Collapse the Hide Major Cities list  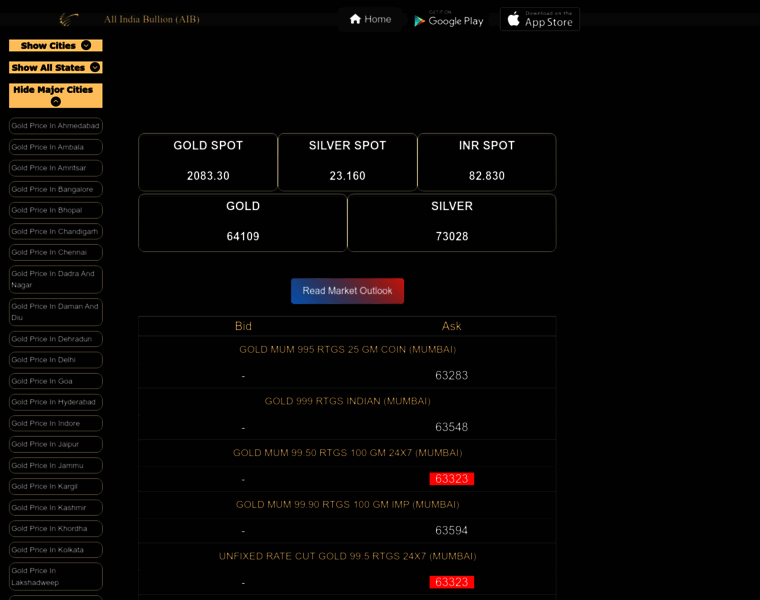point(56,95)
